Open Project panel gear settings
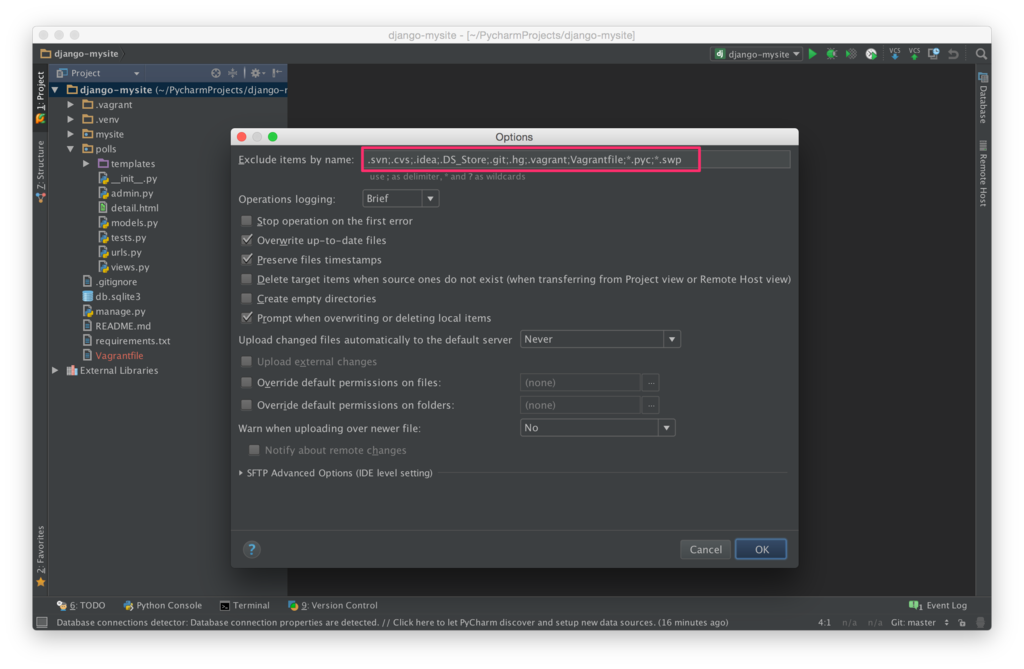The height and width of the screenshot is (669, 1024). pyautogui.click(x=257, y=73)
